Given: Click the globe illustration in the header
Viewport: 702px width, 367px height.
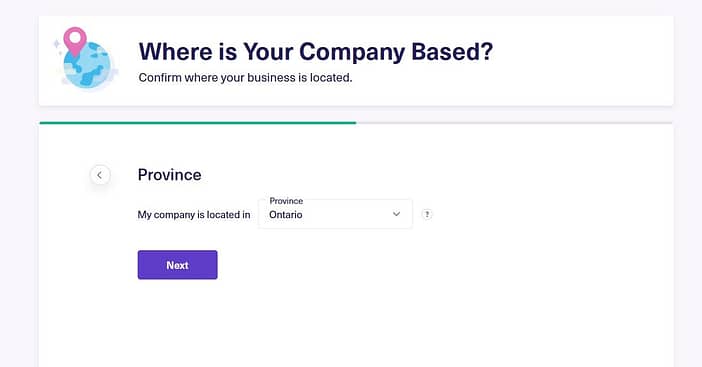Looking at the screenshot, I should [x=87, y=64].
